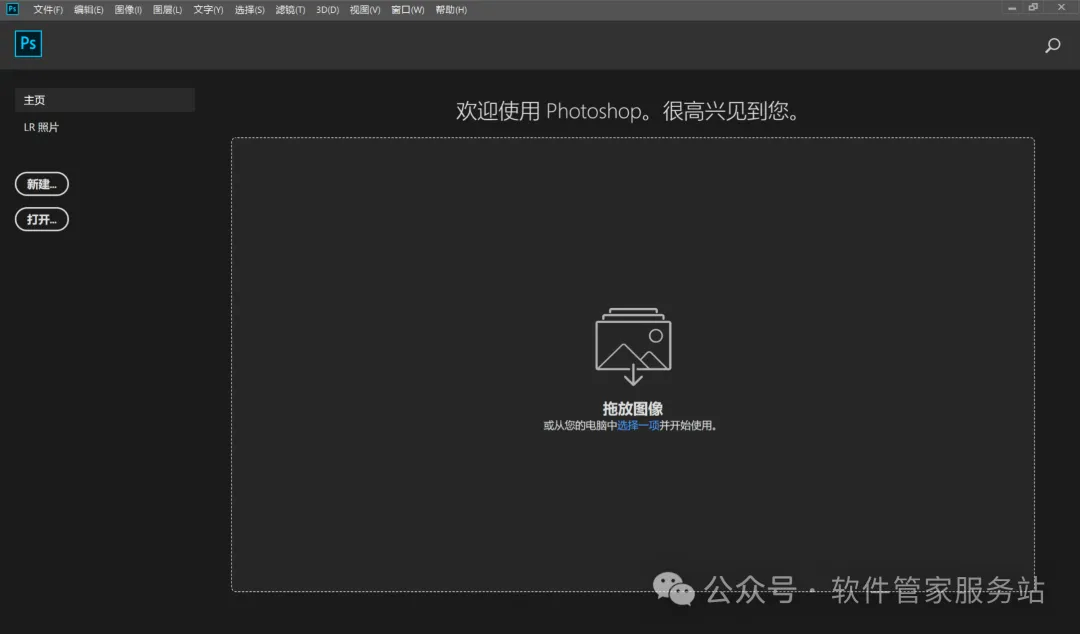Open the 滤镜(T) menu

(290, 10)
